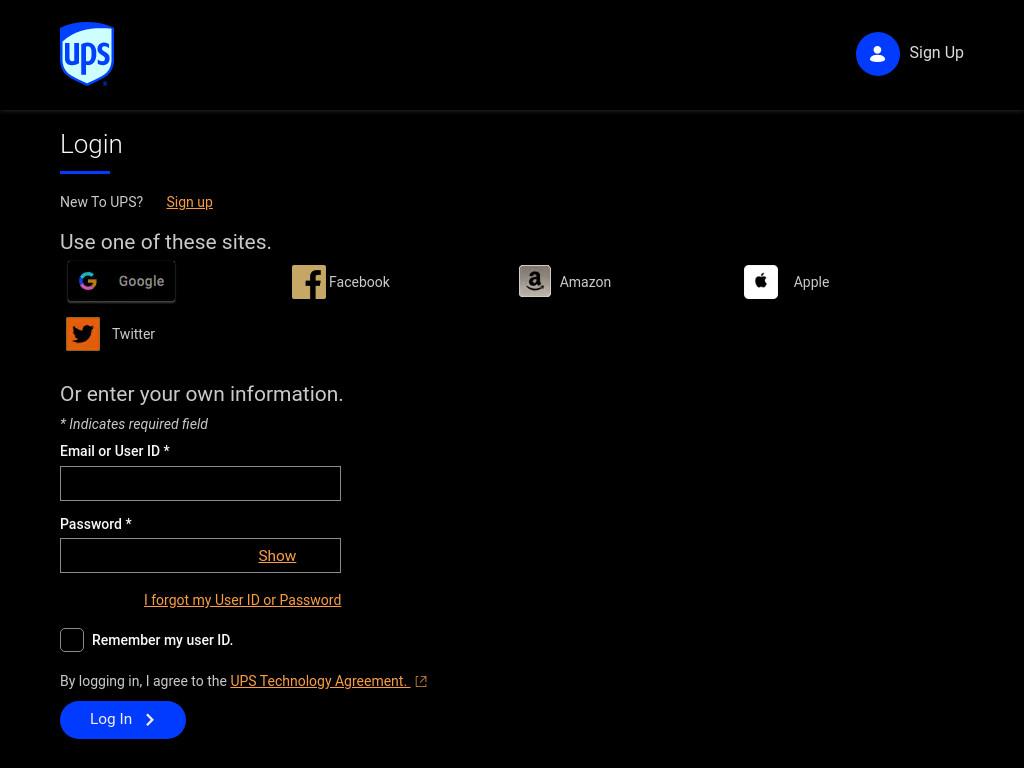
Task: Select the Twitter login label
Action: tap(133, 334)
